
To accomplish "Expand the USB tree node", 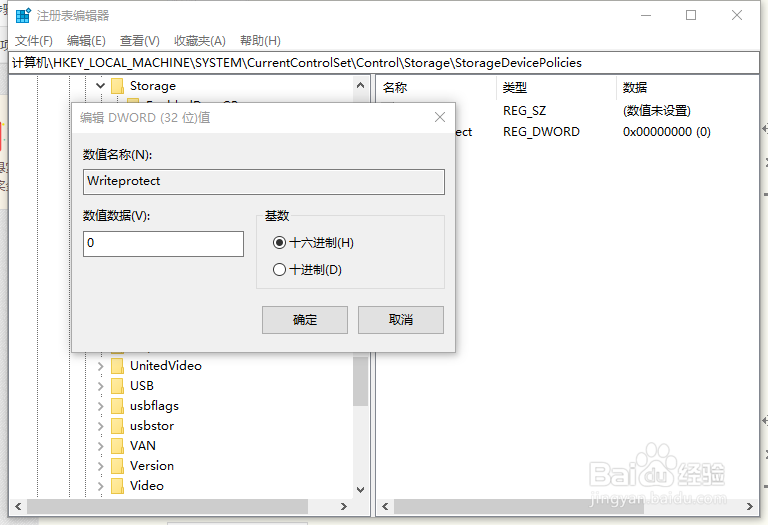I will click(x=100, y=386).
